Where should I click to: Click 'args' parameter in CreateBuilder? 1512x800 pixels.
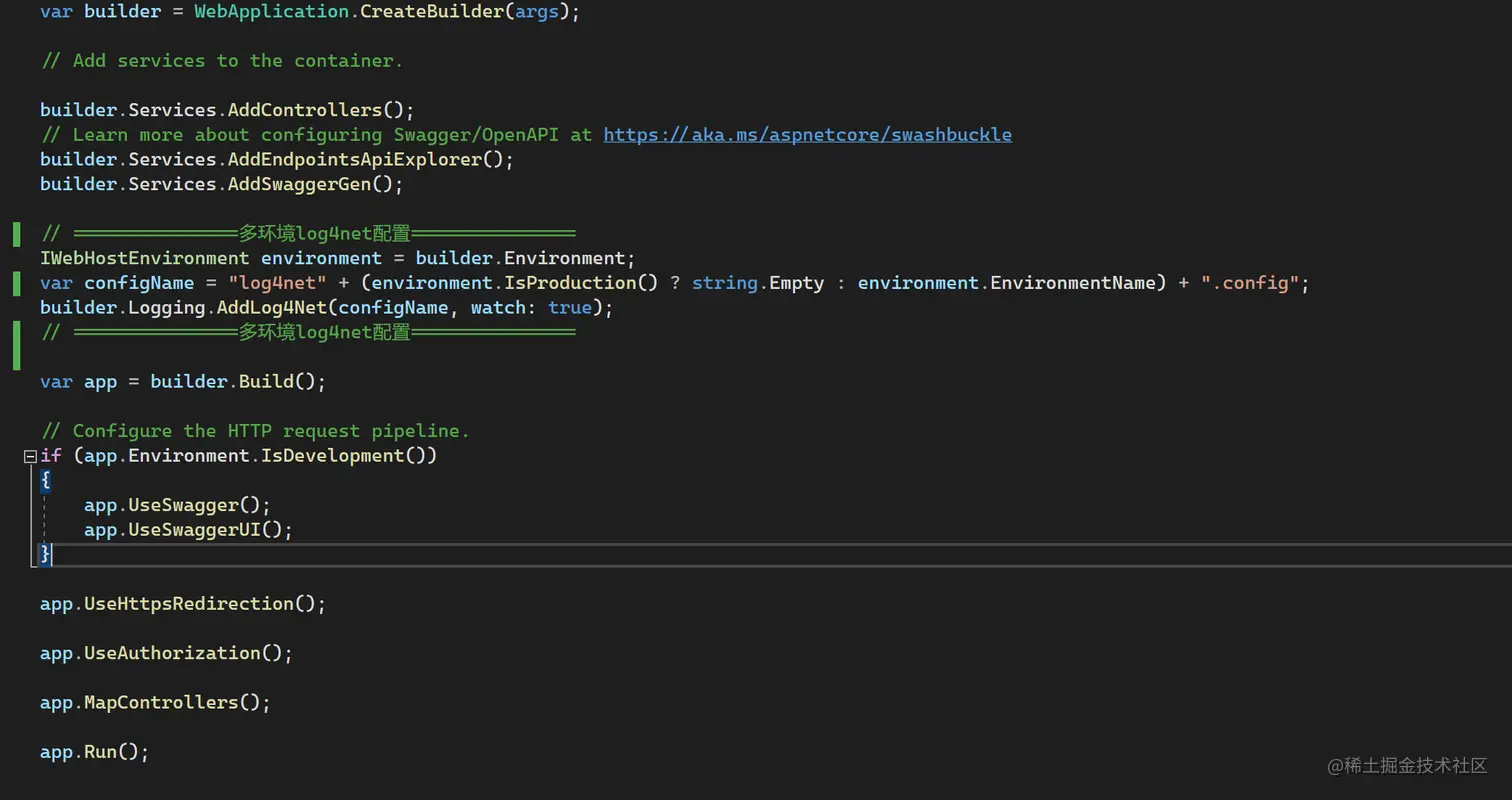pos(536,12)
